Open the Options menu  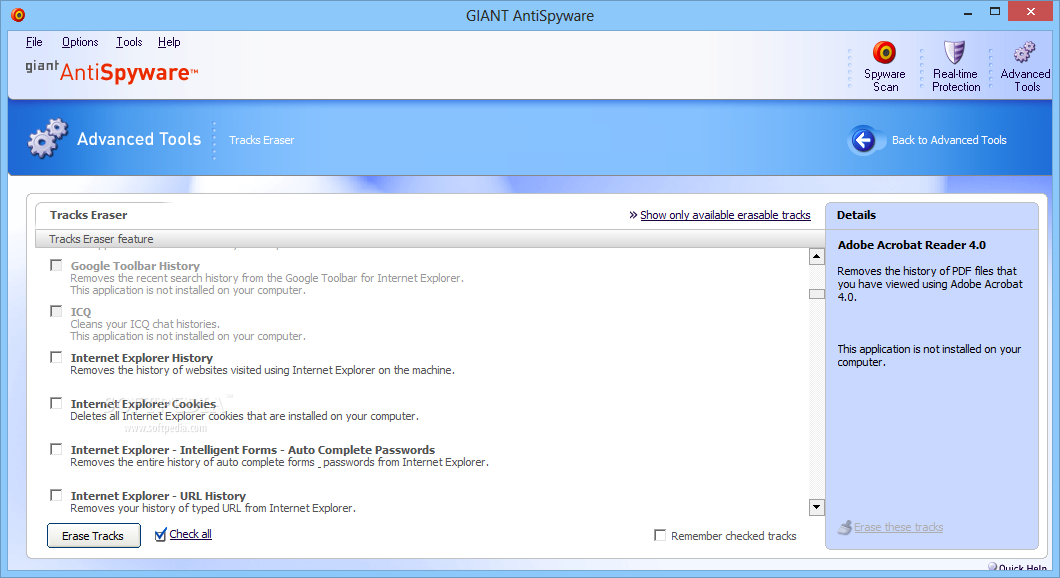(x=80, y=42)
